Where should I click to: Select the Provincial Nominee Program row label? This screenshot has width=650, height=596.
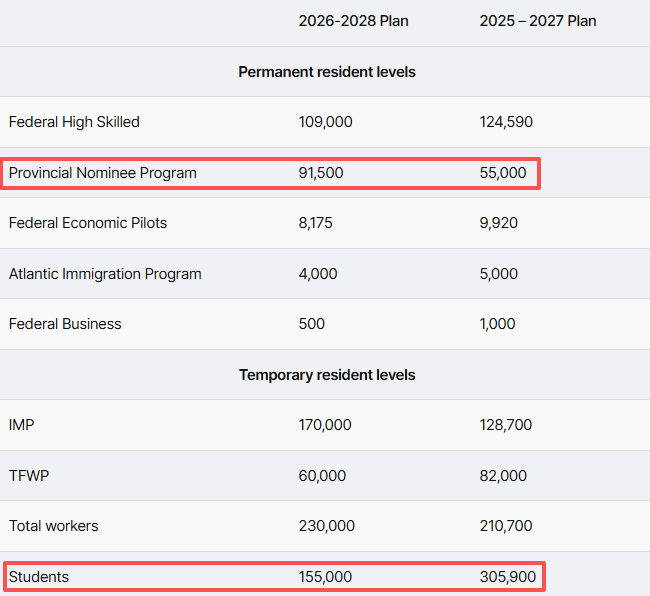pos(103,173)
